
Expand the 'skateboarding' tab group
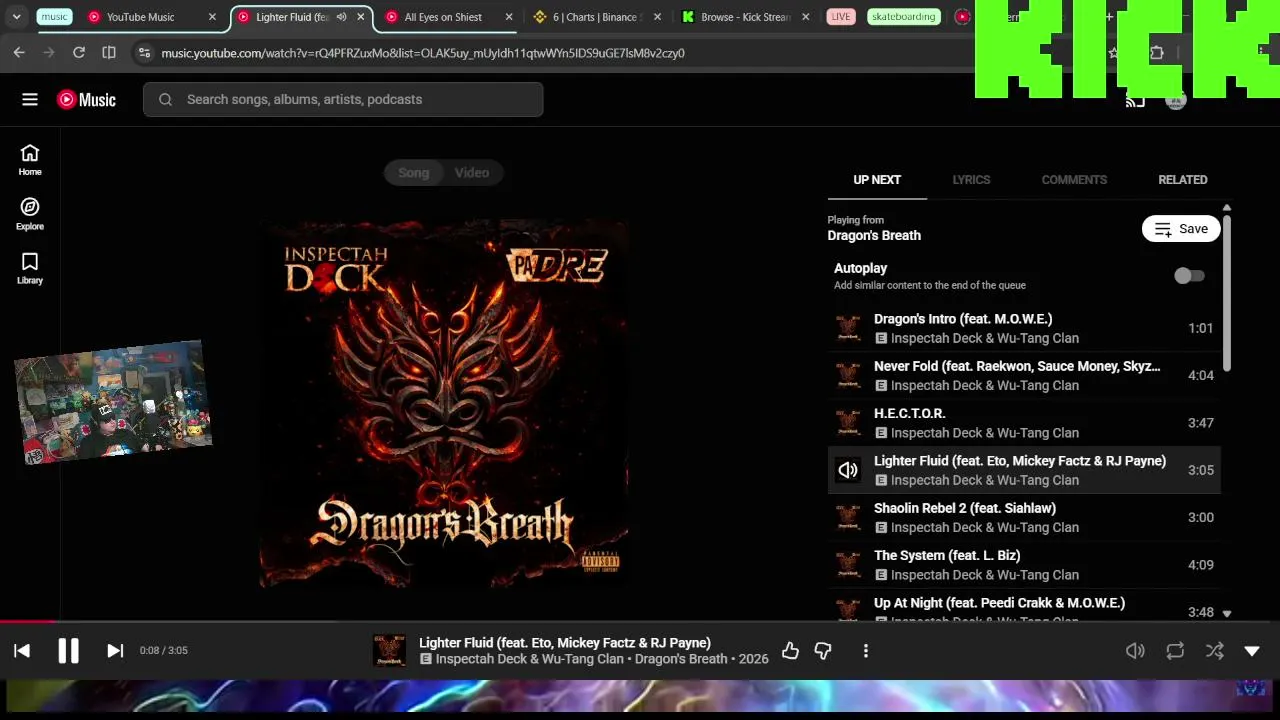click(x=904, y=17)
